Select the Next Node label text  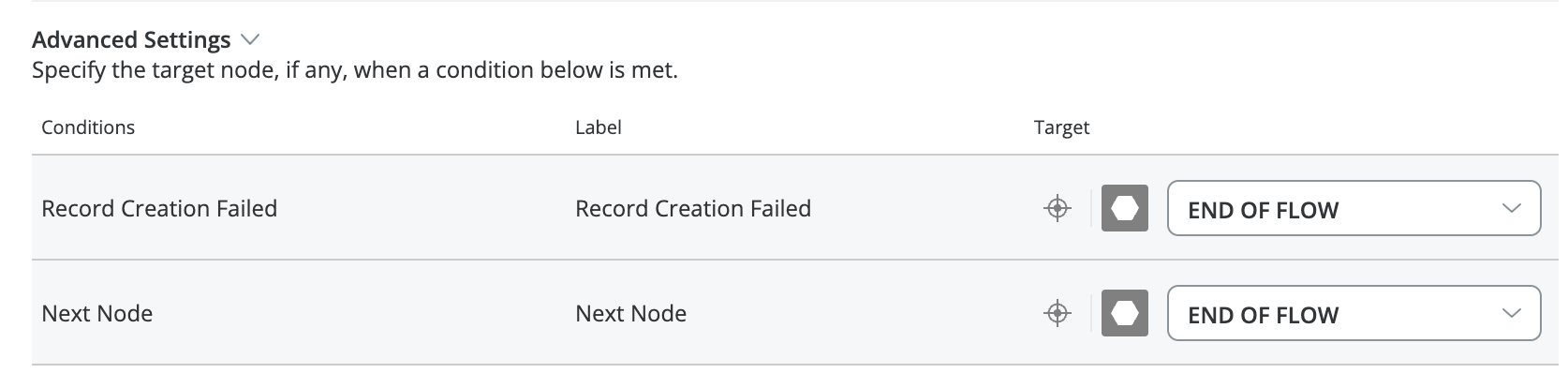pyautogui.click(x=630, y=313)
